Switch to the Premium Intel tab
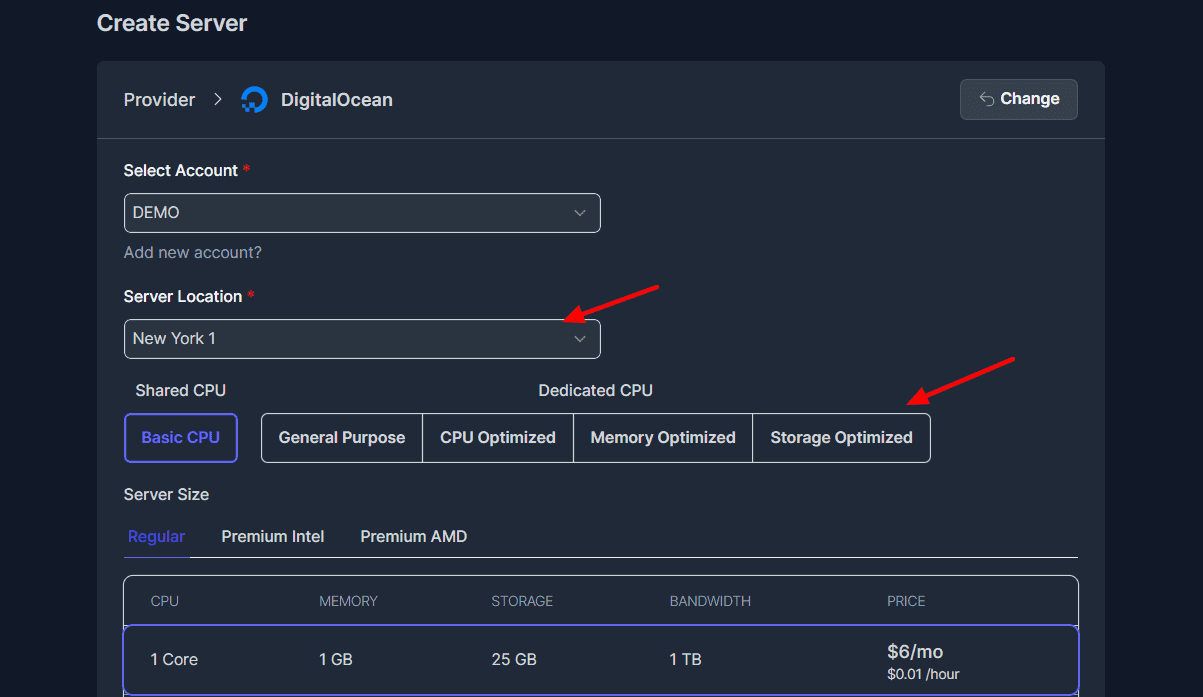Image resolution: width=1203 pixels, height=697 pixels. (273, 537)
